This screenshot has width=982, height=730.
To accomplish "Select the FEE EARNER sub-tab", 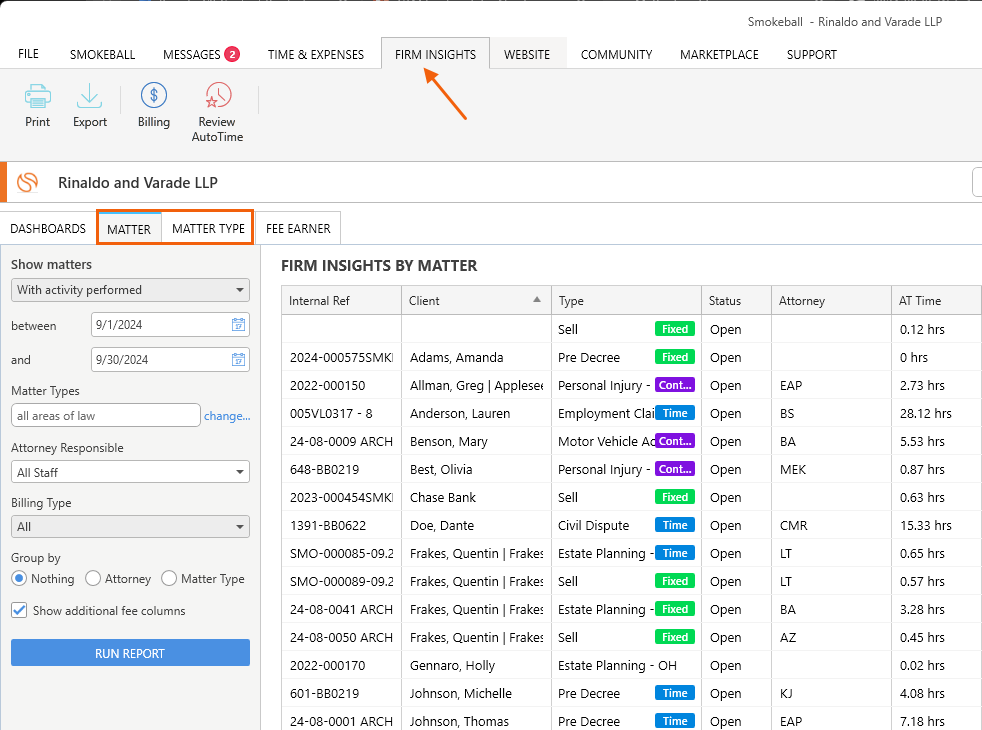I will pyautogui.click(x=298, y=229).
